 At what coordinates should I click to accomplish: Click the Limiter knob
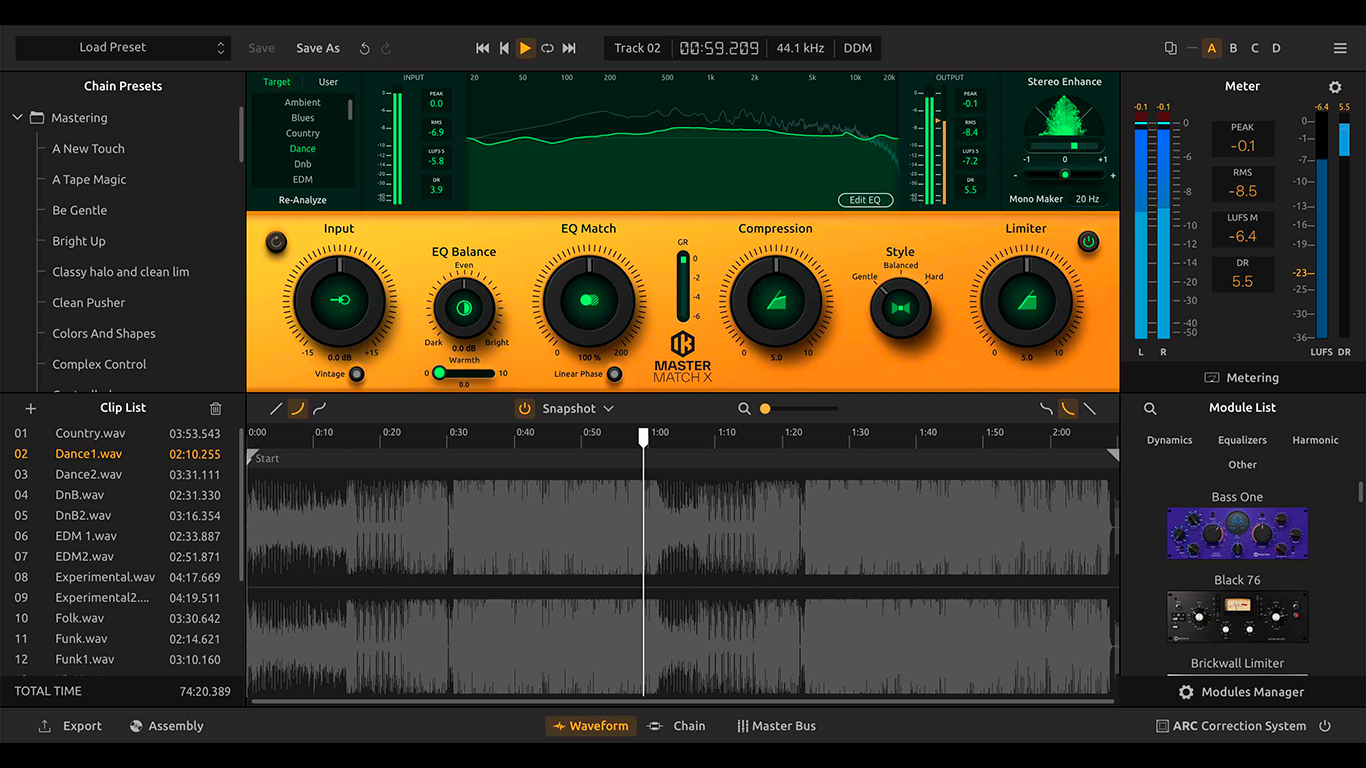click(1026, 300)
